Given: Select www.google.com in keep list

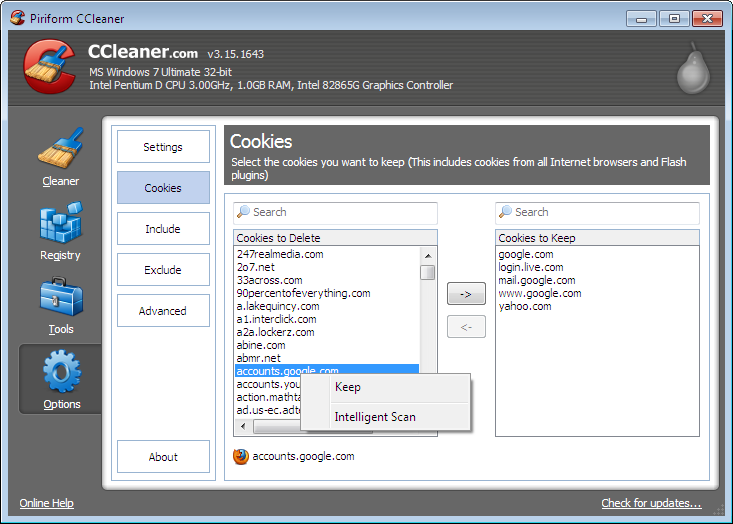Looking at the screenshot, I should (x=540, y=294).
